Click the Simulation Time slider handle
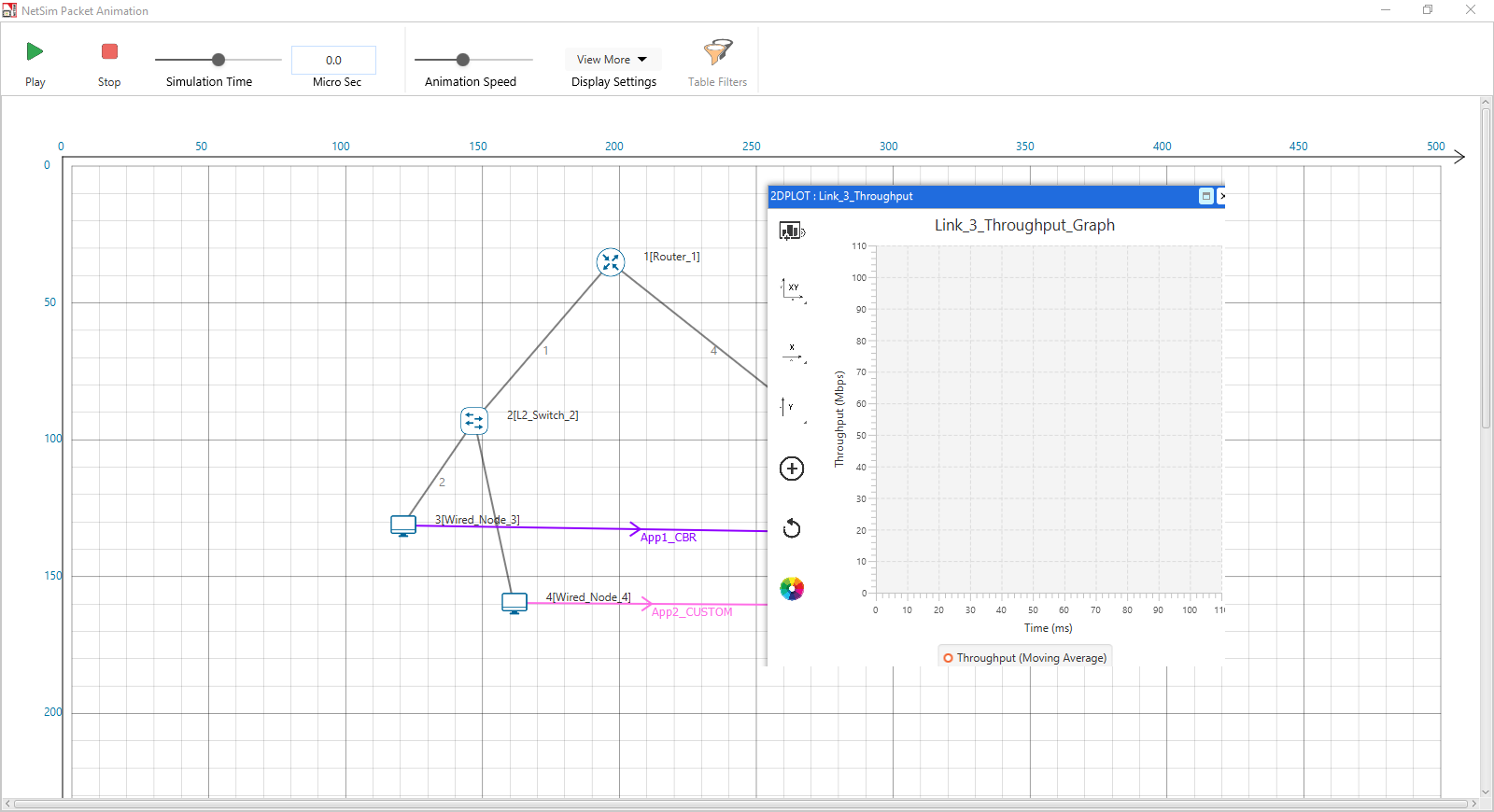This screenshot has width=1494, height=812. [x=218, y=60]
